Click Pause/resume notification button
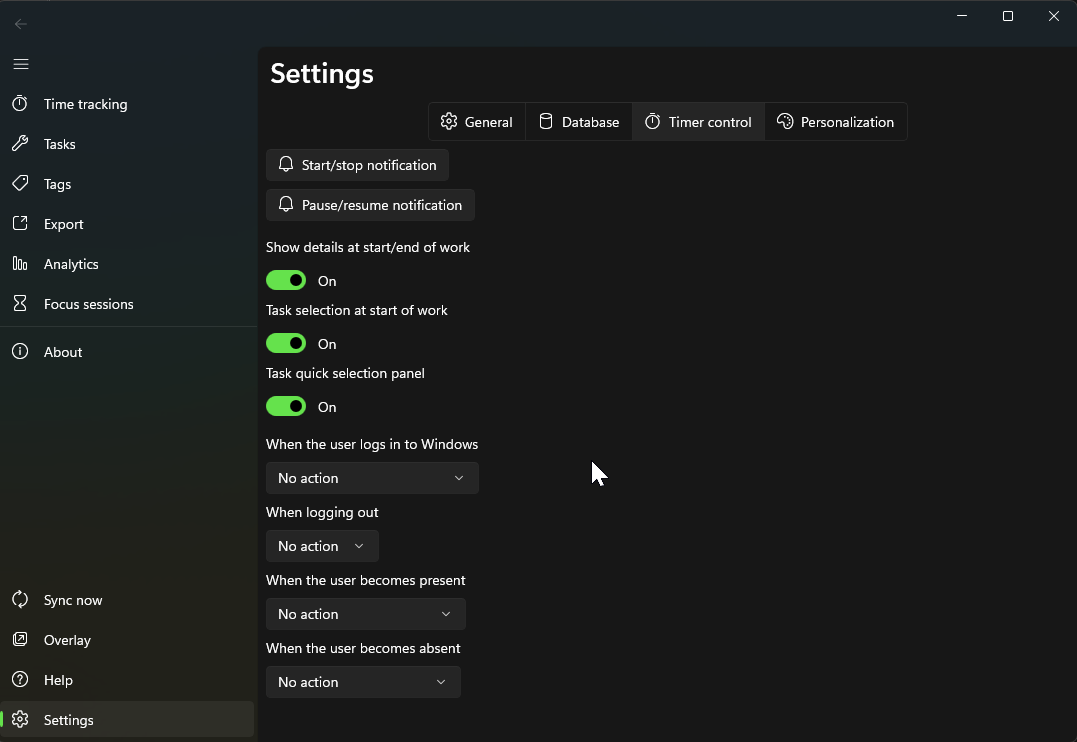The height and width of the screenshot is (742, 1077). pyautogui.click(x=370, y=205)
